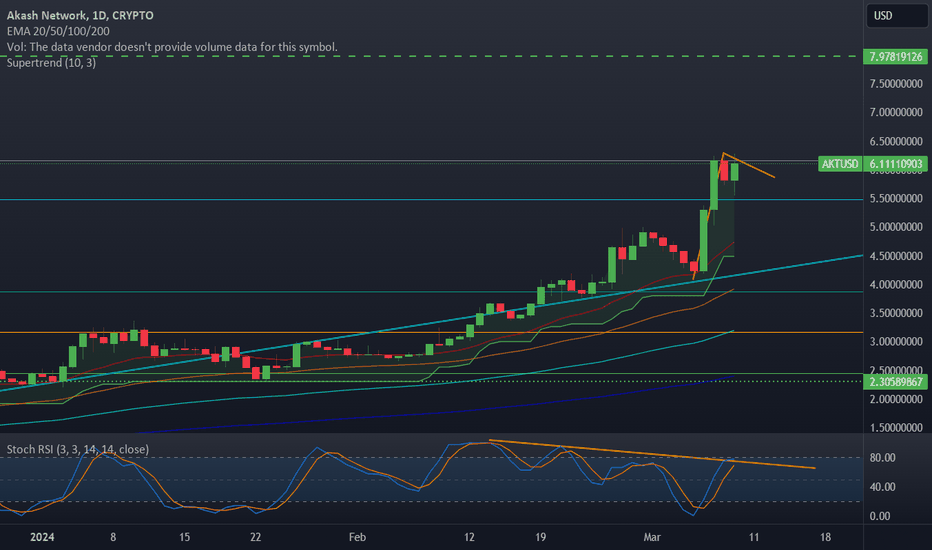Click date label 19 on time axis

point(540,537)
